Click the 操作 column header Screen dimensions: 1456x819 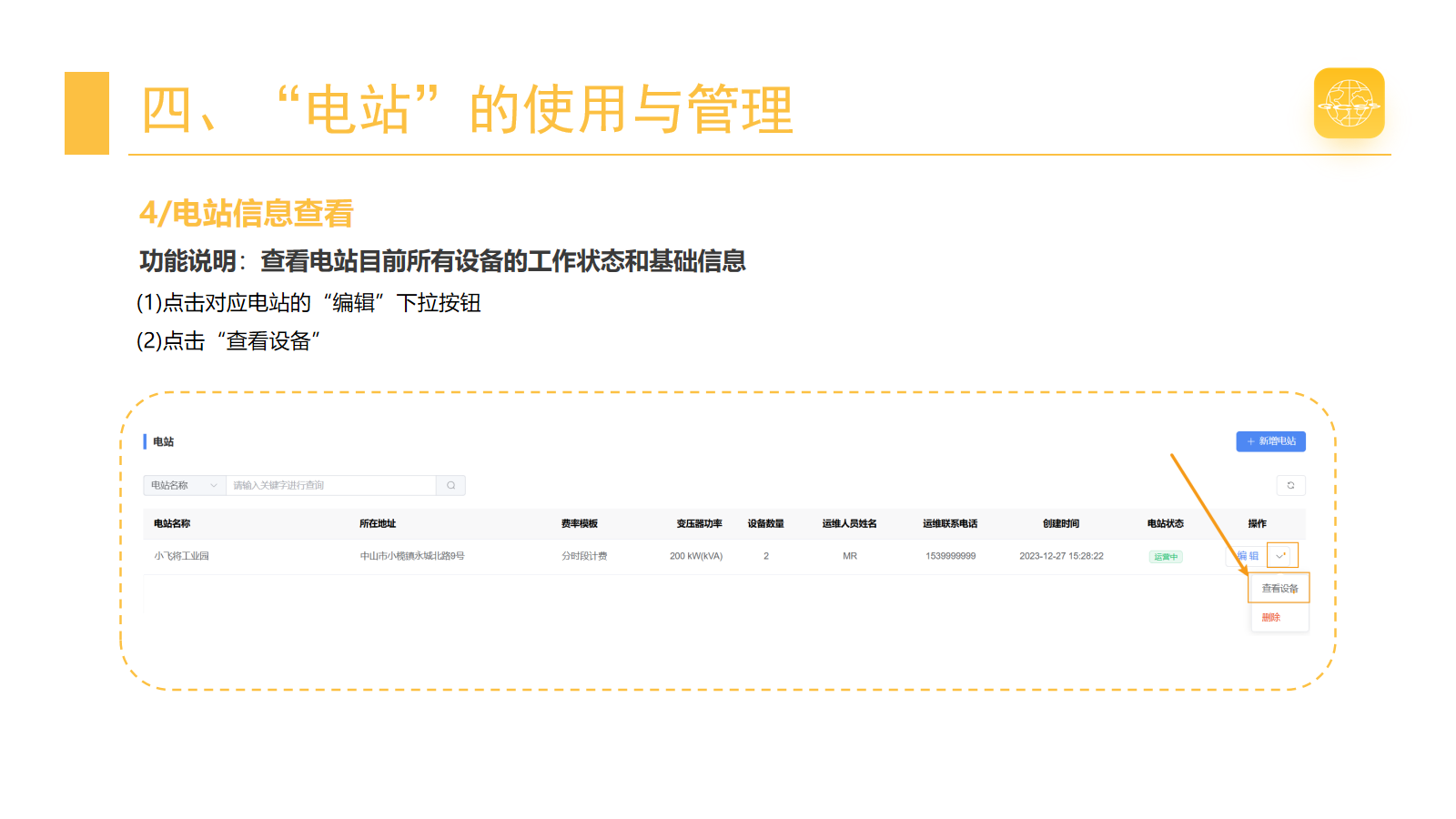coord(1257,523)
